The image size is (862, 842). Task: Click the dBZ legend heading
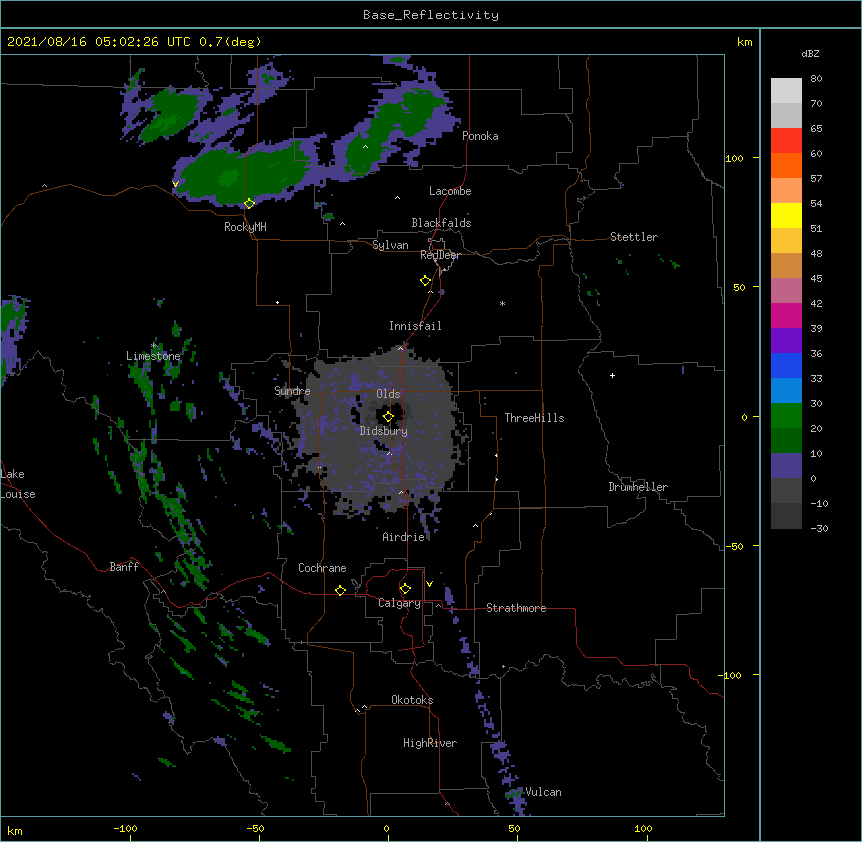(x=810, y=53)
